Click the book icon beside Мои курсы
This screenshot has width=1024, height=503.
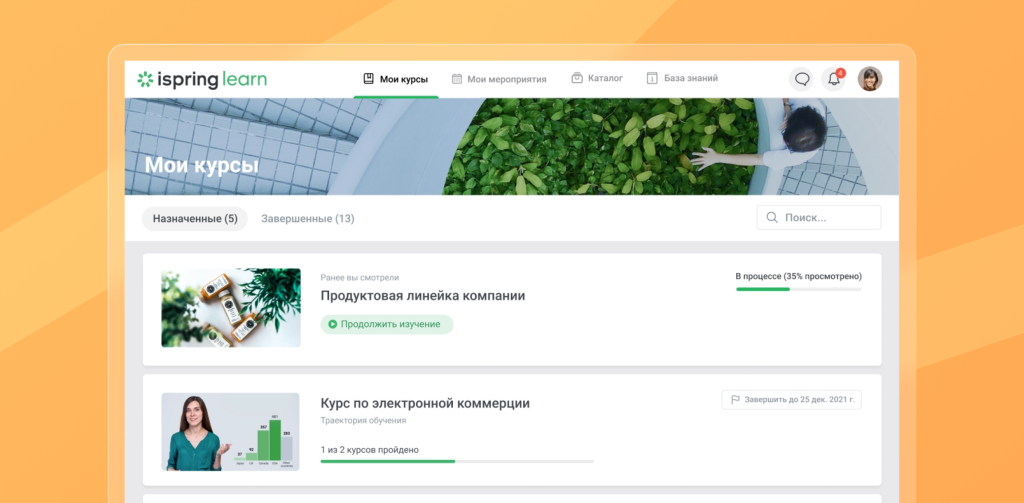click(x=368, y=78)
